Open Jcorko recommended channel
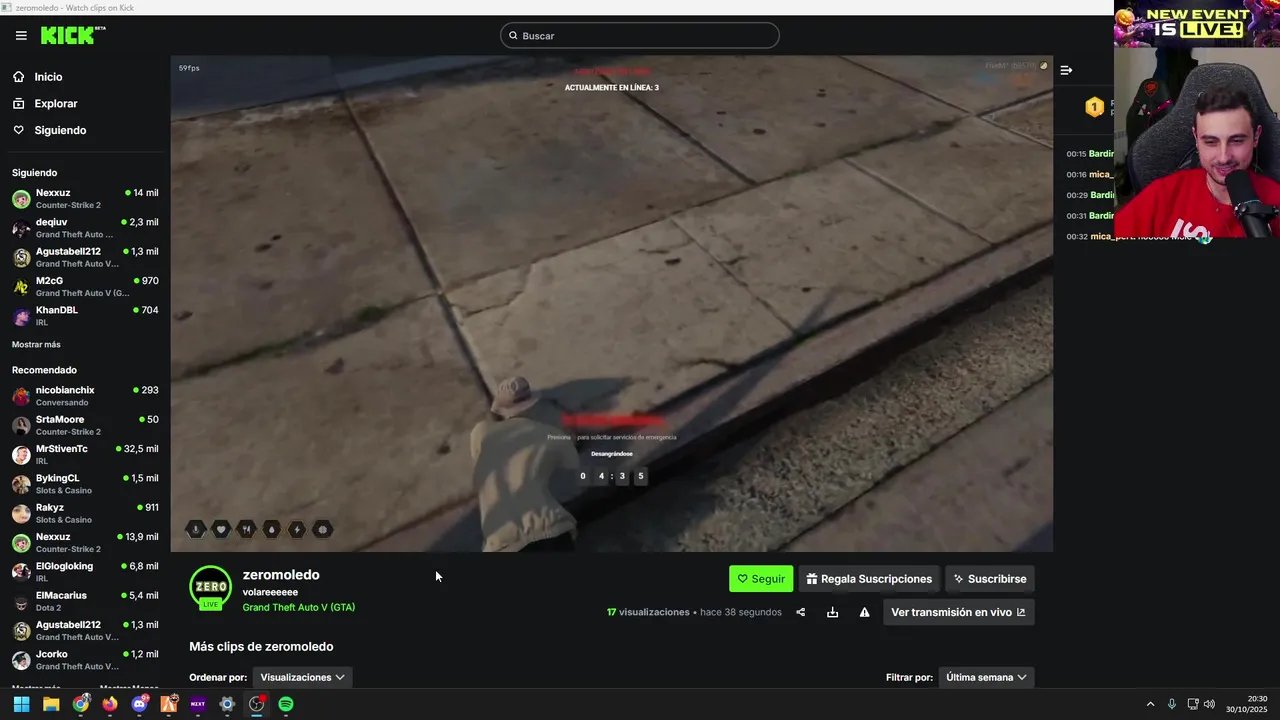The image size is (1280, 720). click(85, 660)
